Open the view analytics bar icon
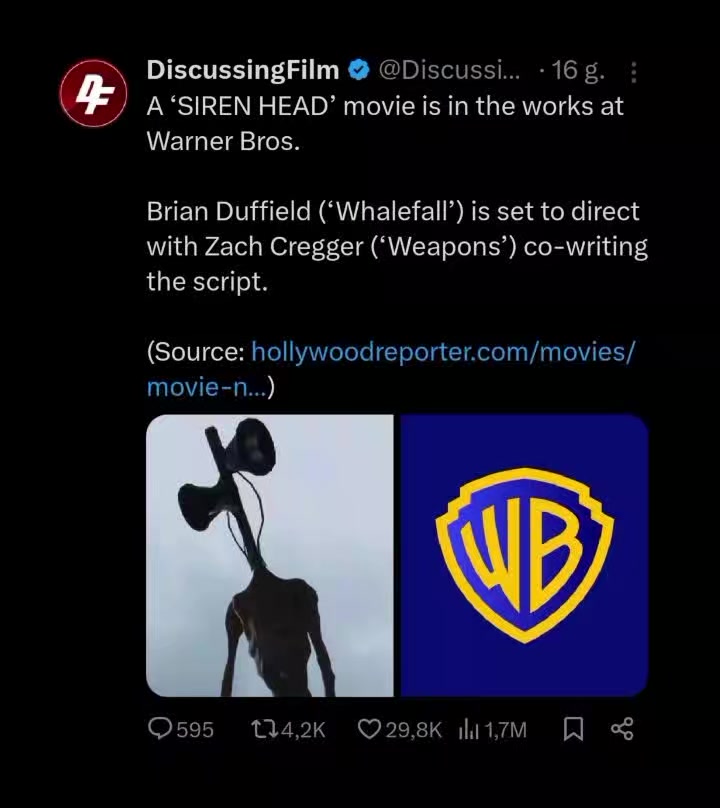This screenshot has height=808, width=720. 468,730
